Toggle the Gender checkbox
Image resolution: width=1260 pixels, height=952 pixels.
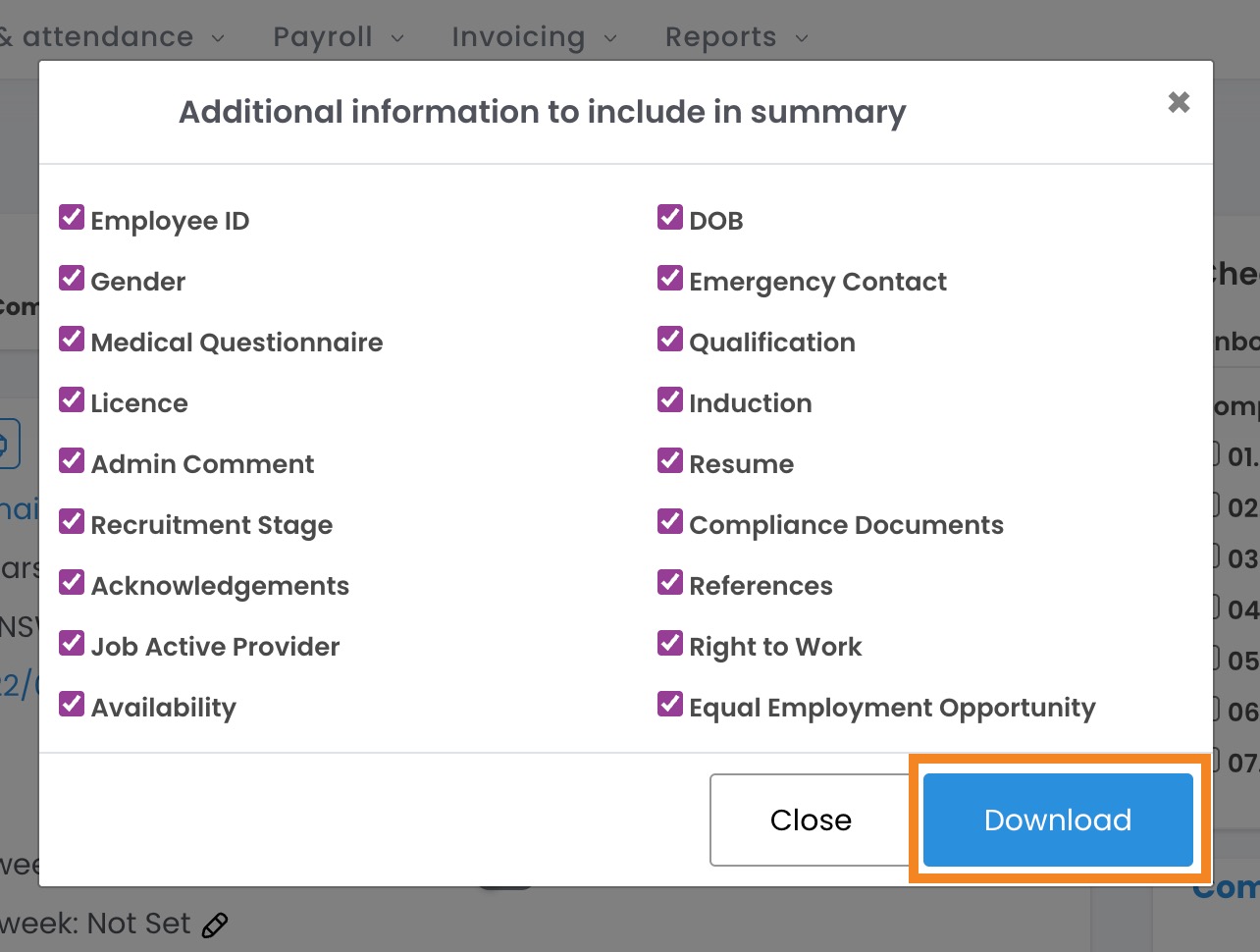(72, 279)
